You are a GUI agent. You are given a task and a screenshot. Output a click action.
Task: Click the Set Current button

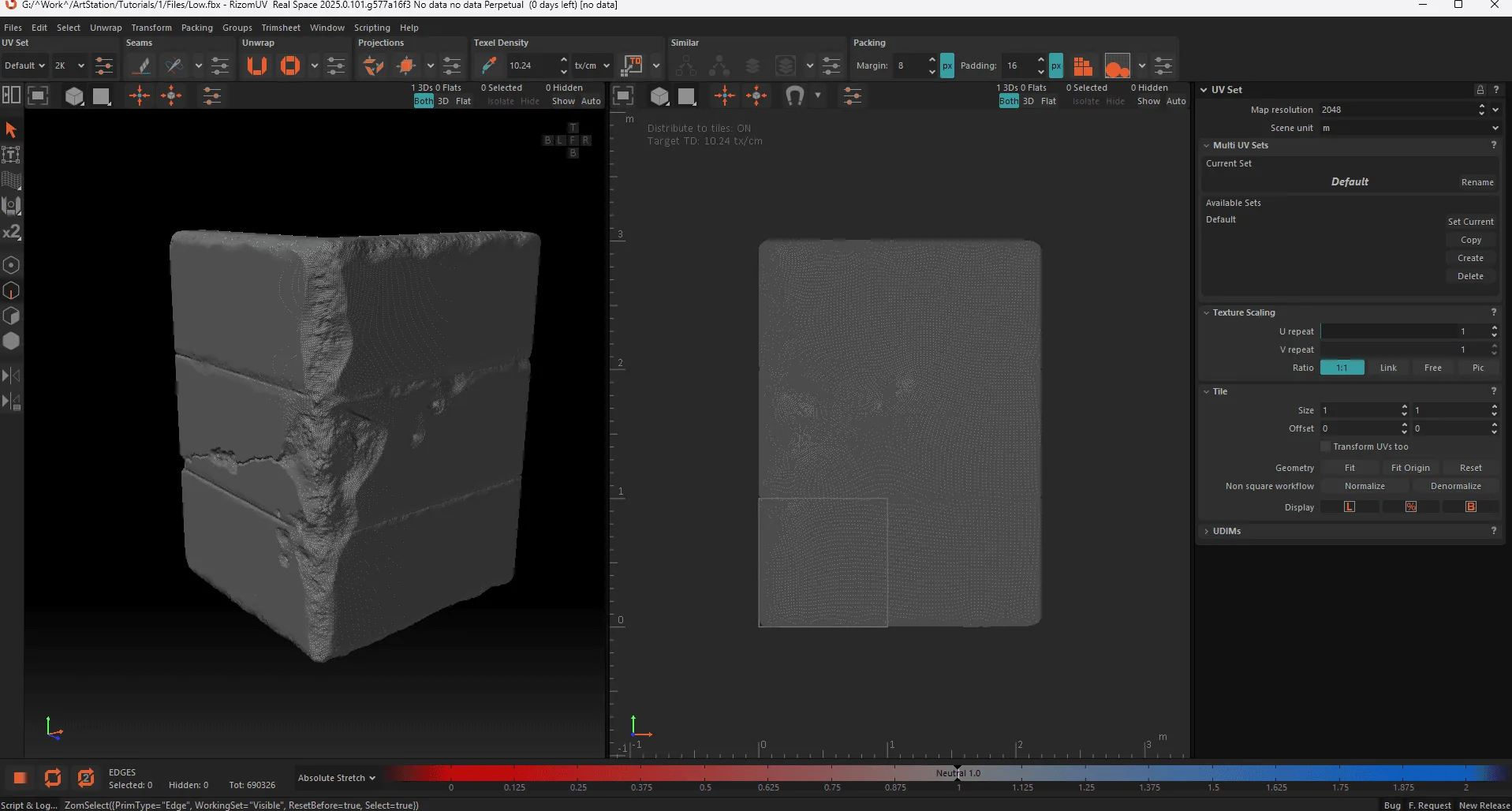coord(1470,222)
